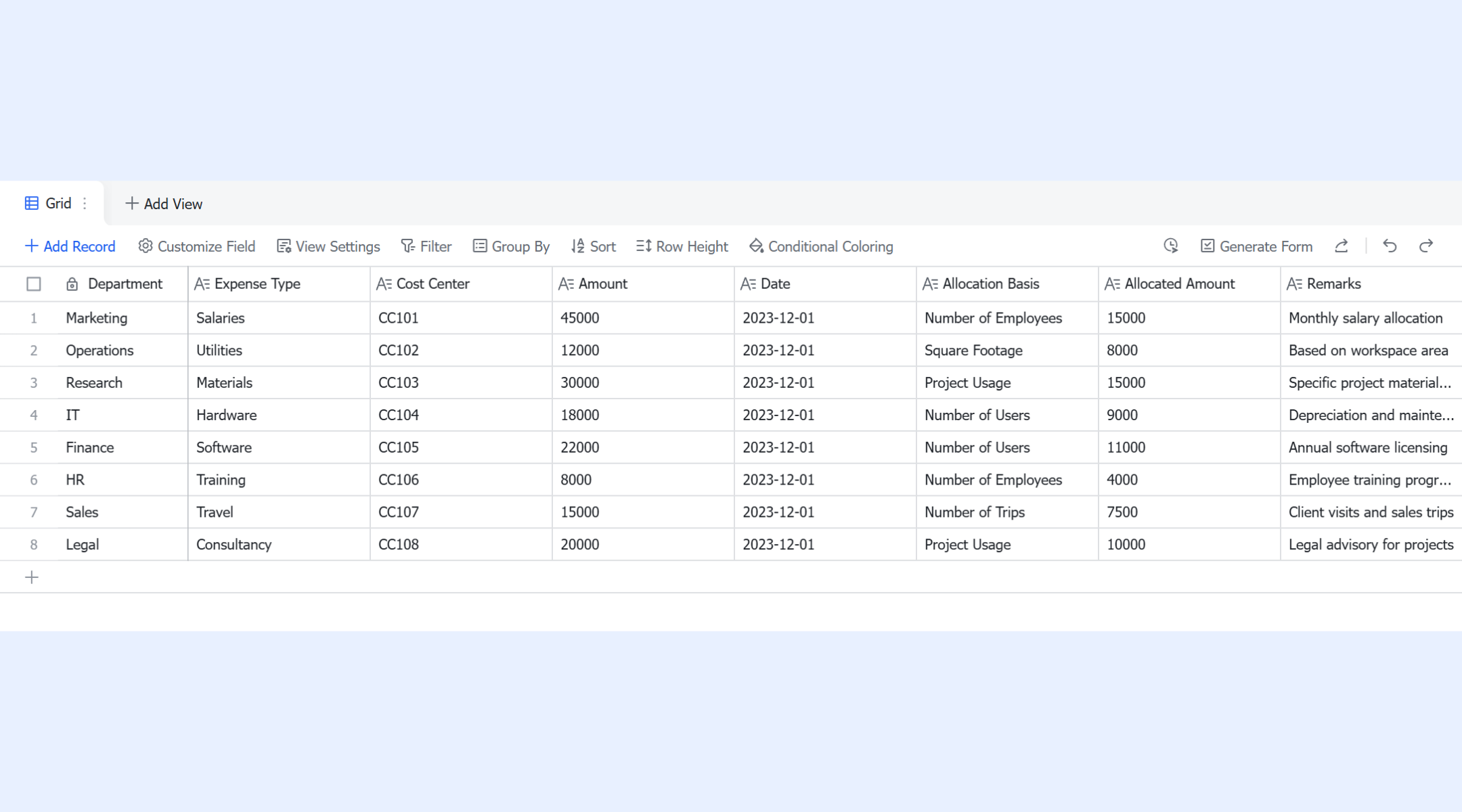Click the HR department cell
Image resolution: width=1462 pixels, height=812 pixels.
123,480
